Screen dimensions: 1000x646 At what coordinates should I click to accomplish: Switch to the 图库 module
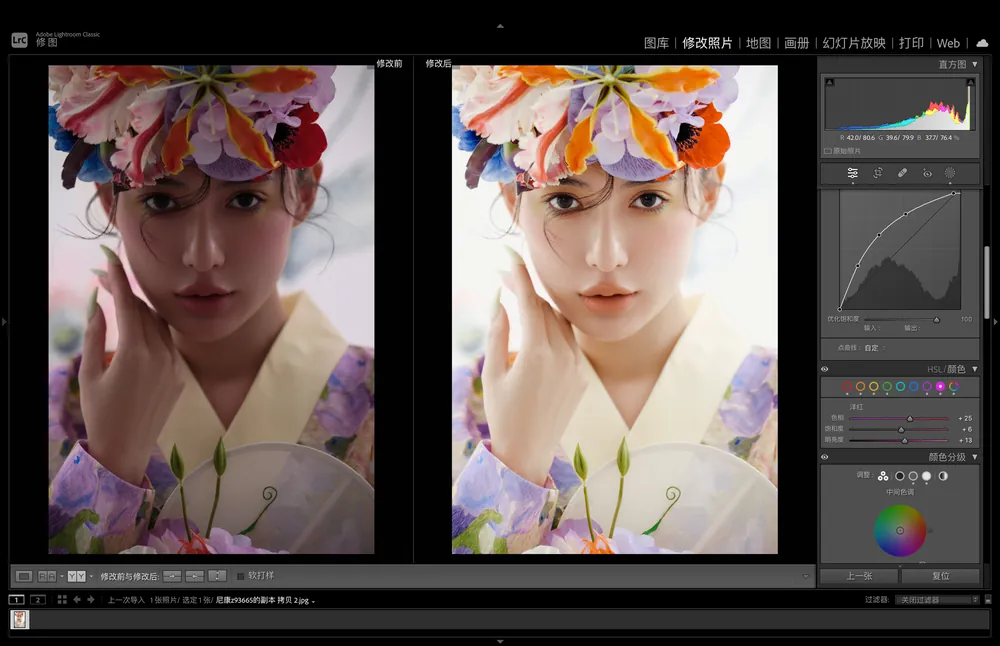coord(656,43)
